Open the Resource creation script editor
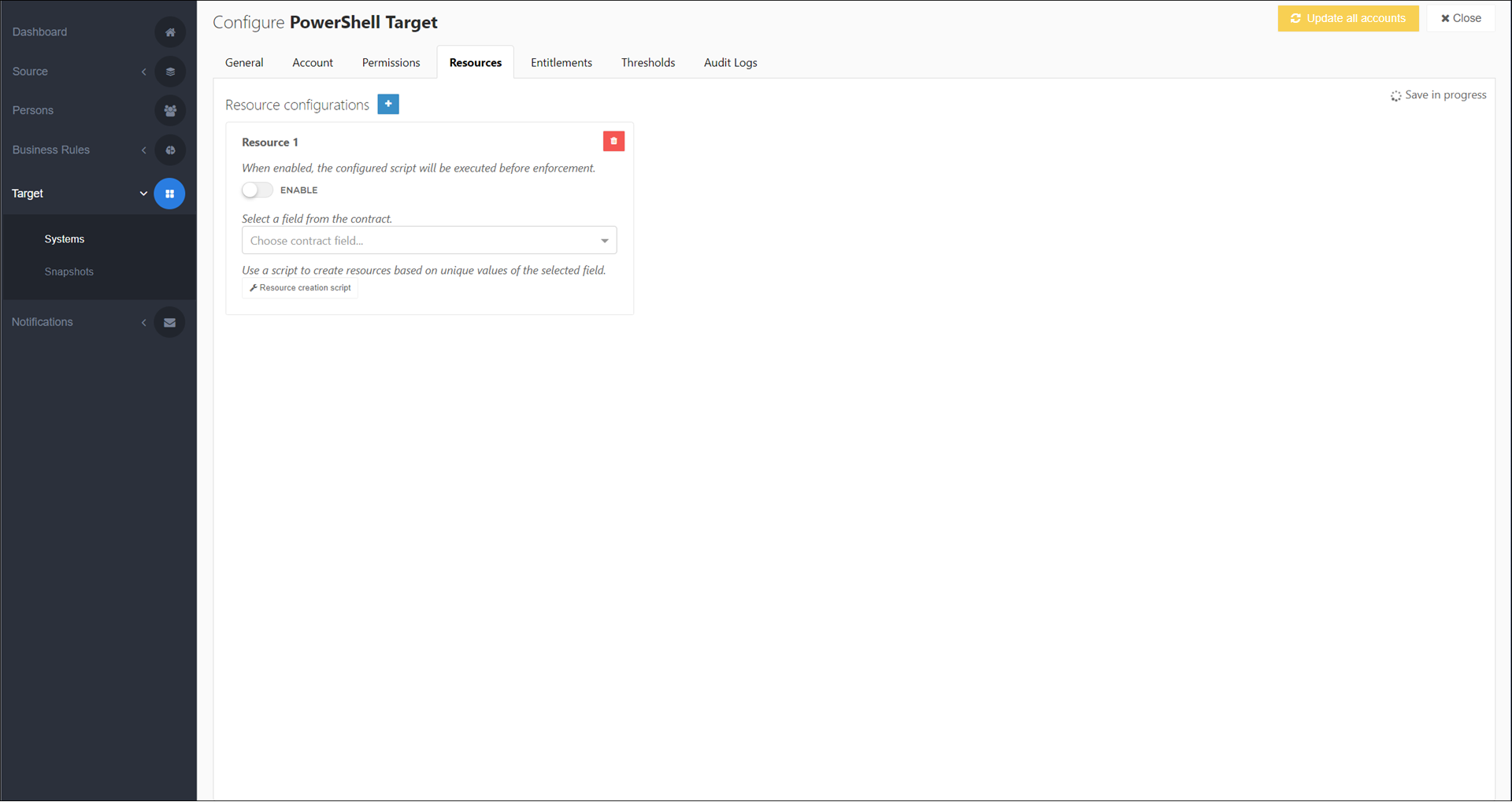The height and width of the screenshot is (802, 1512). click(x=300, y=288)
